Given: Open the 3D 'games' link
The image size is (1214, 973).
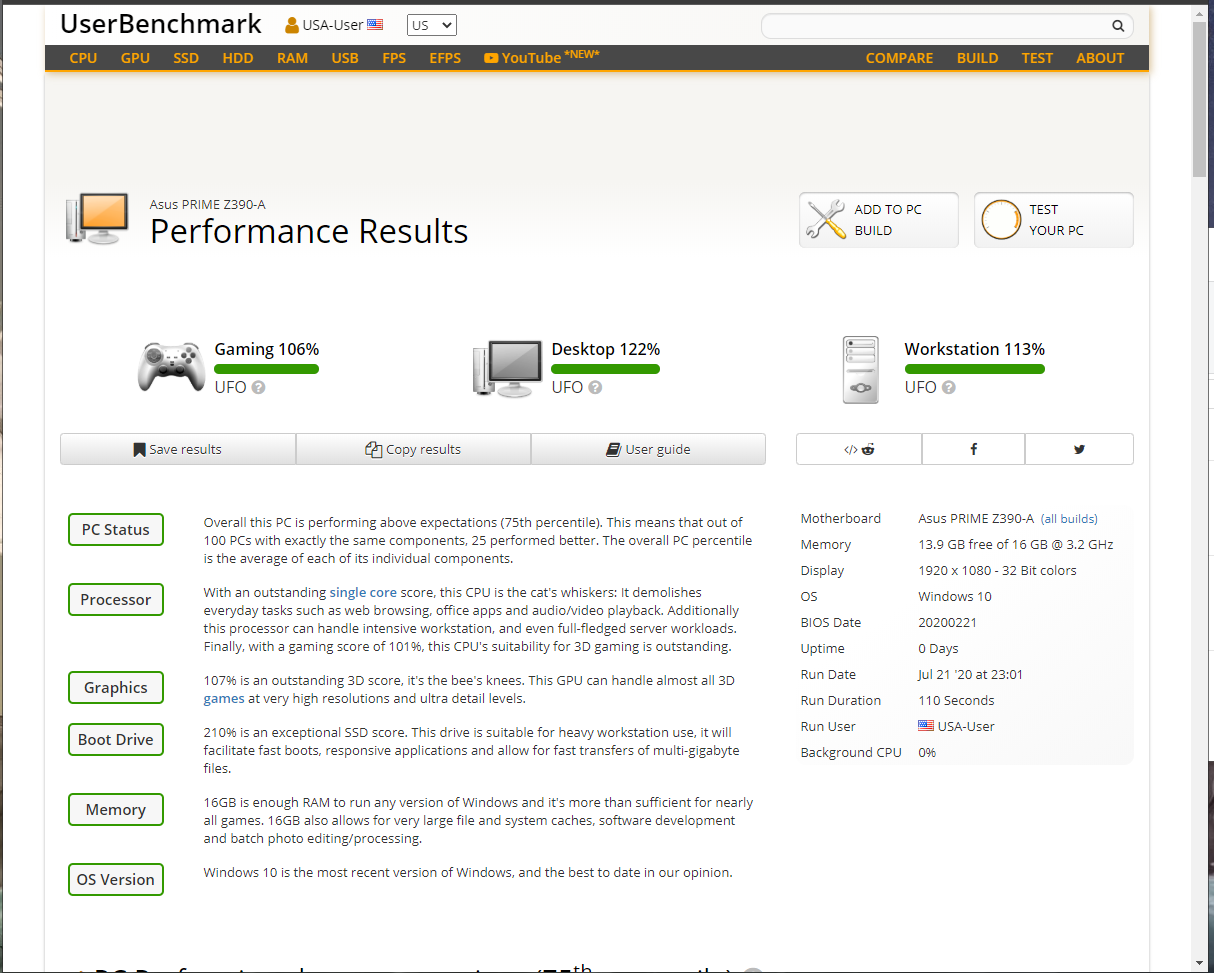Looking at the screenshot, I should click(x=224, y=699).
